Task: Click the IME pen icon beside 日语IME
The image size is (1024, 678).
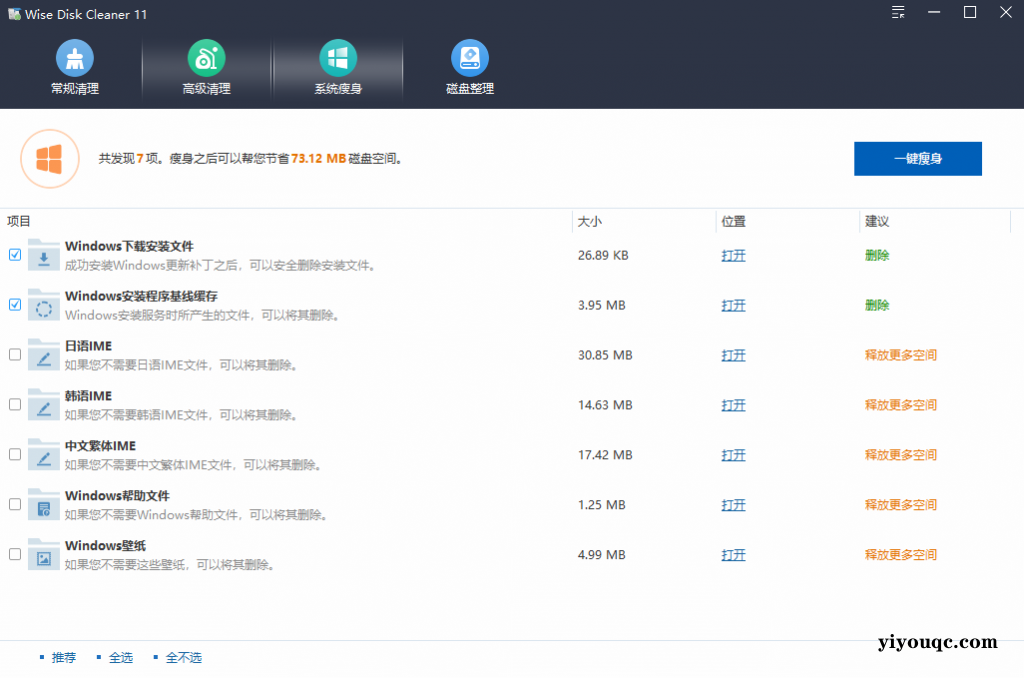Action: [x=42, y=355]
